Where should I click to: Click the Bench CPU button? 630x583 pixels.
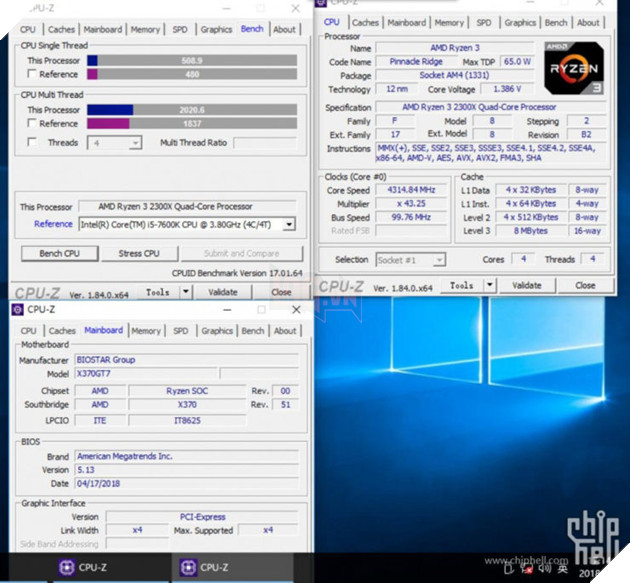[x=59, y=254]
